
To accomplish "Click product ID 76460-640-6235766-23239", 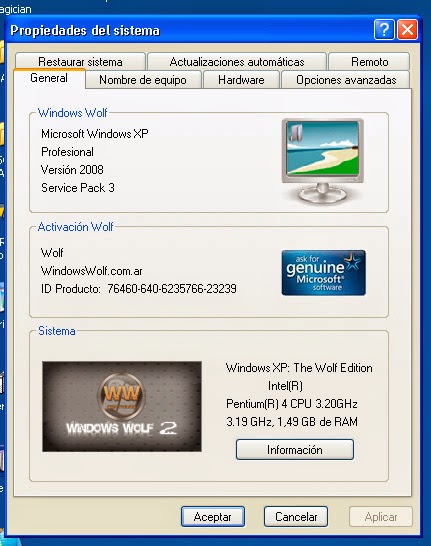I will (172, 289).
